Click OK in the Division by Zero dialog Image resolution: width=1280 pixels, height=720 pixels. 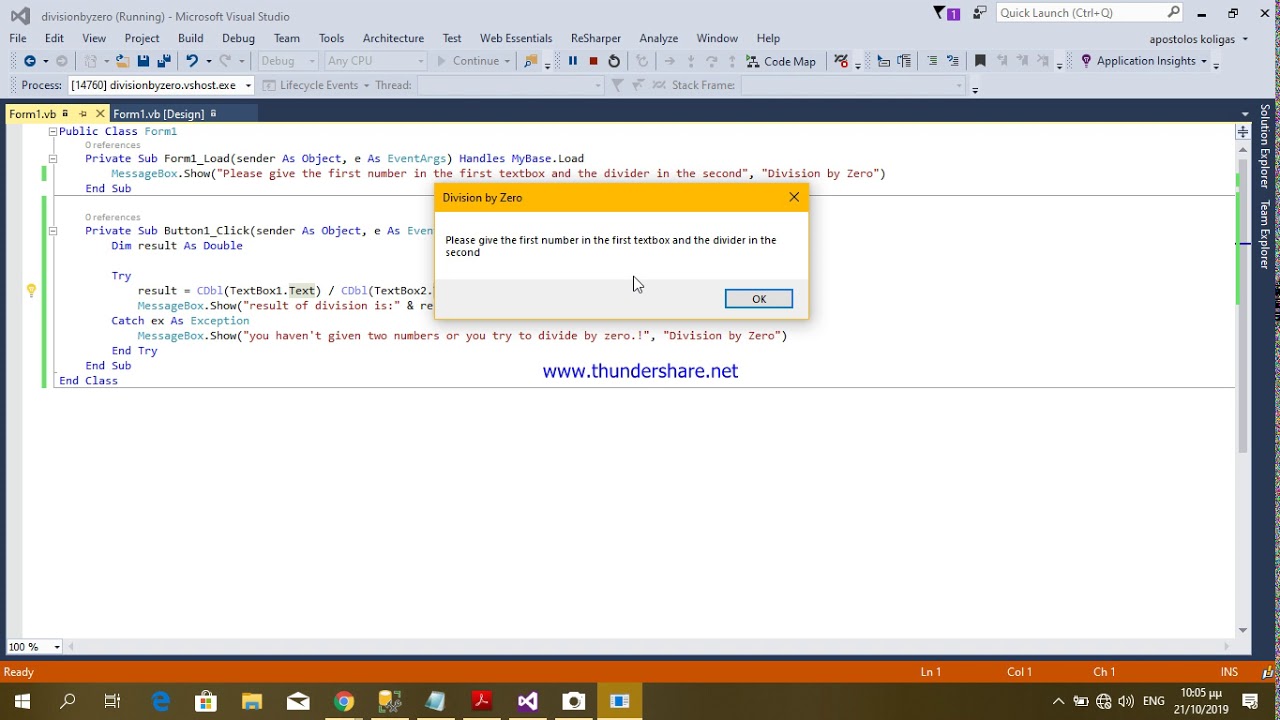[x=759, y=299]
